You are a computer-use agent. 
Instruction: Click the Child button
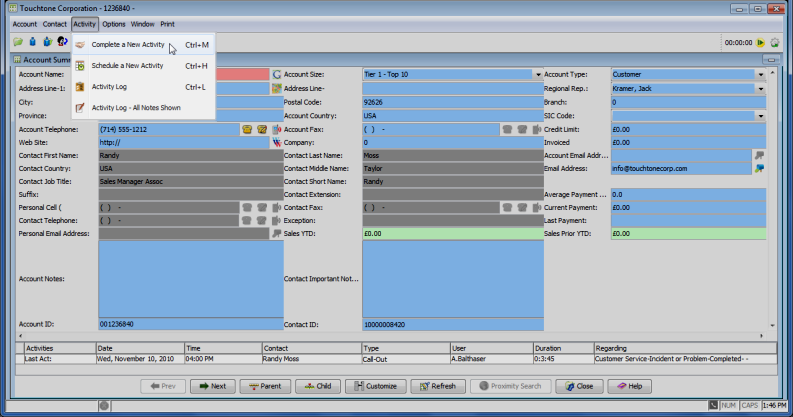coord(318,386)
